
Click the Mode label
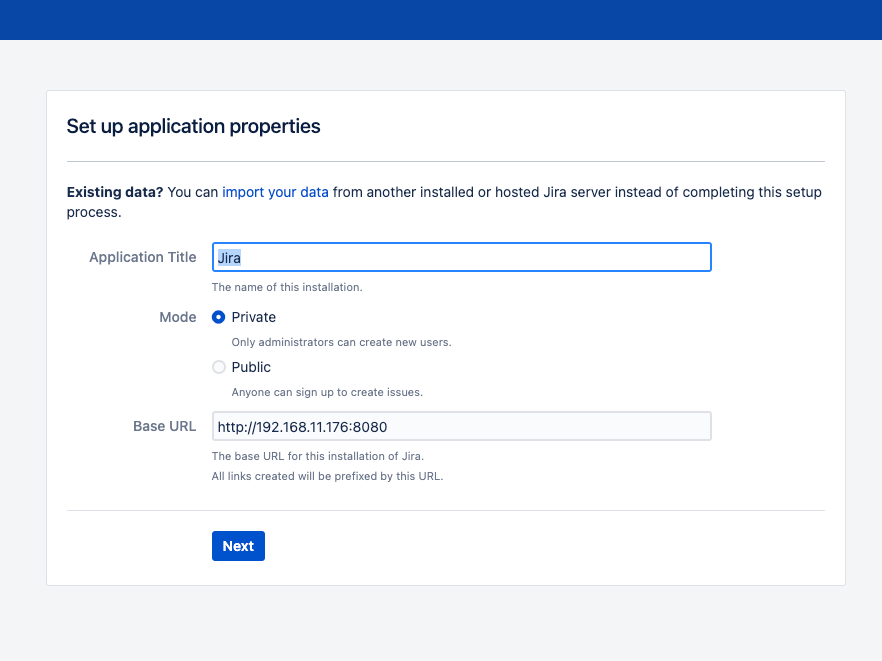pos(178,317)
